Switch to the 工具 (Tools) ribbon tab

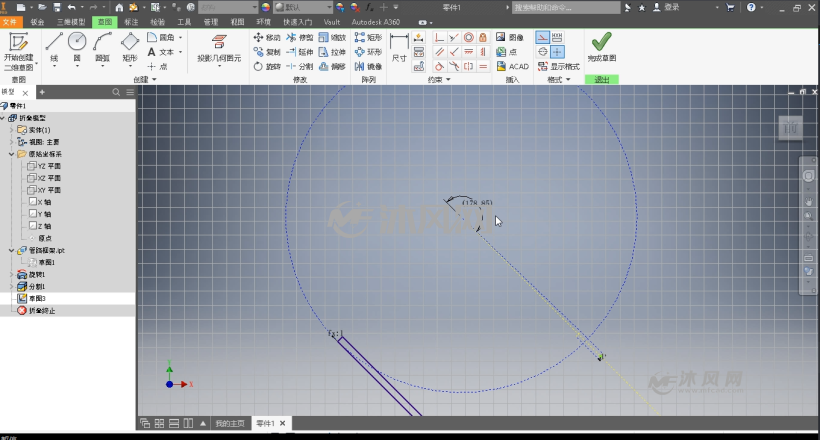[x=184, y=22]
